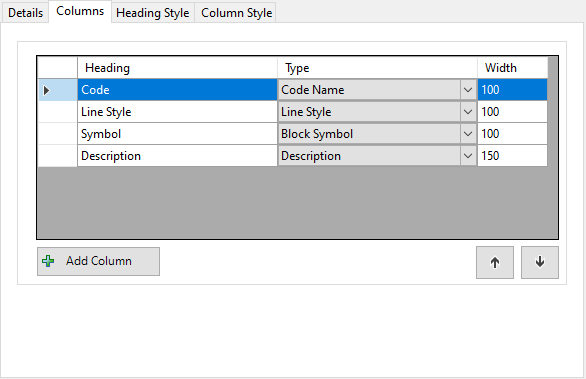Expand the Line Style type dropdown arrow
This screenshot has height=379, width=586.
tap(468, 112)
